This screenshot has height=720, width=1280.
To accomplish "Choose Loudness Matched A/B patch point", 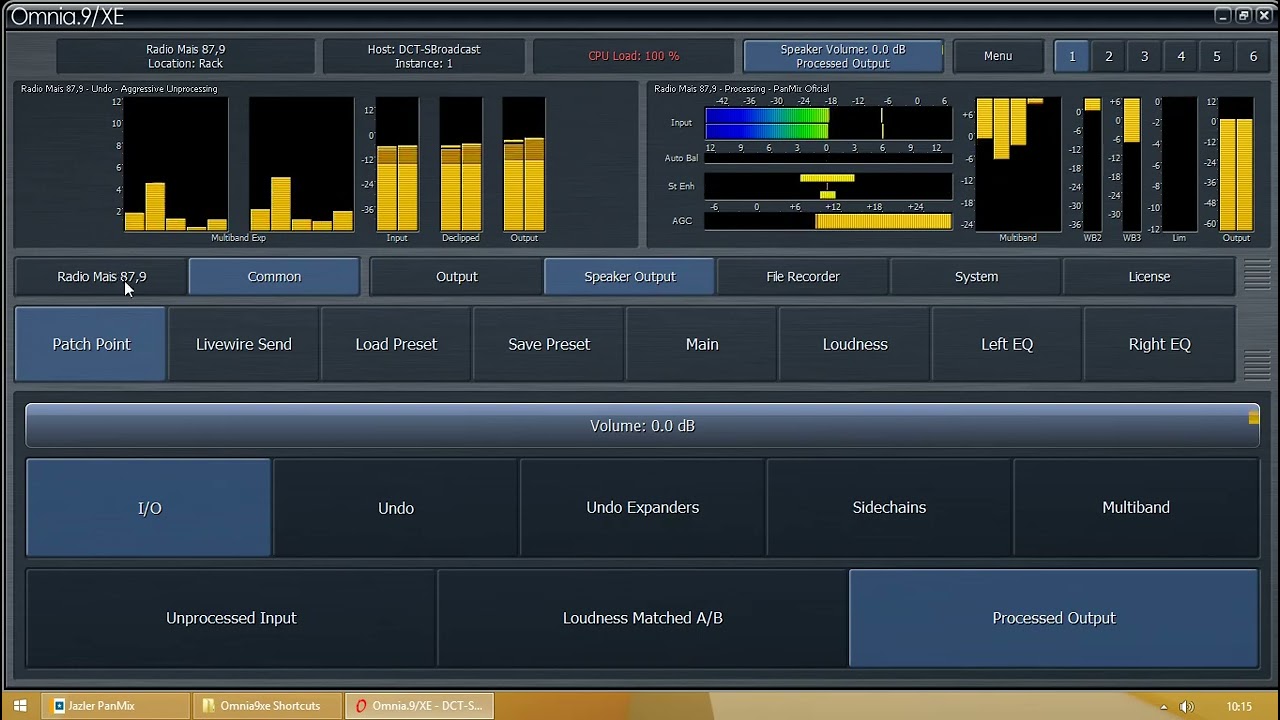I will coord(642,618).
